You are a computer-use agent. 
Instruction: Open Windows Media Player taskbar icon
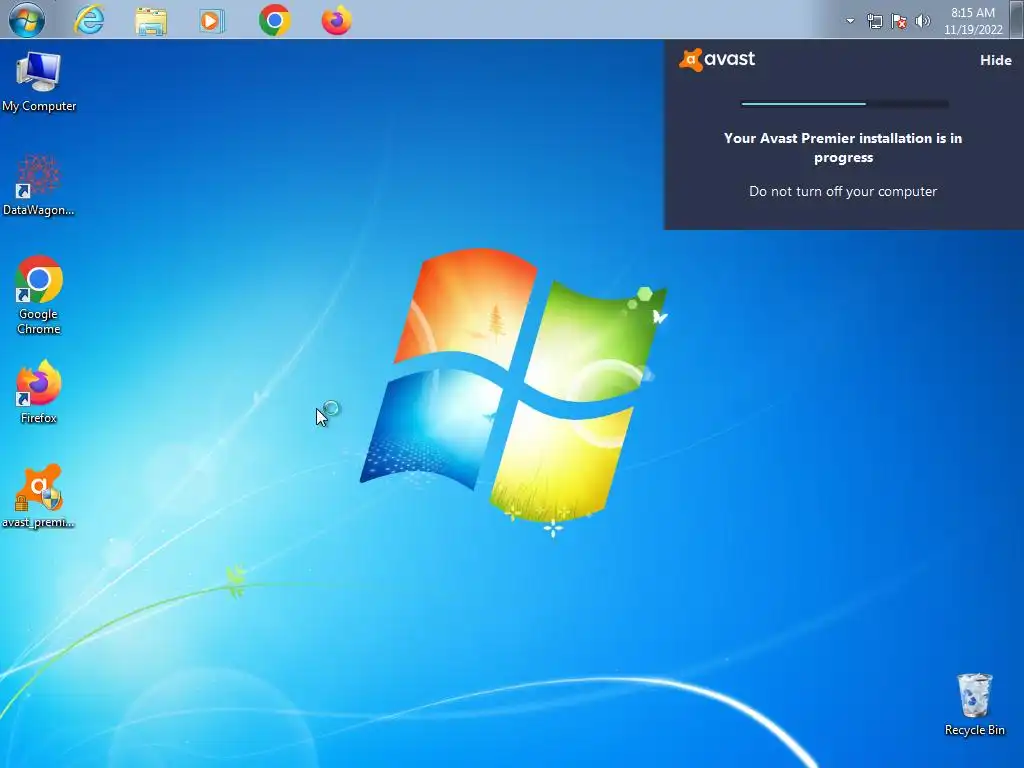212,21
